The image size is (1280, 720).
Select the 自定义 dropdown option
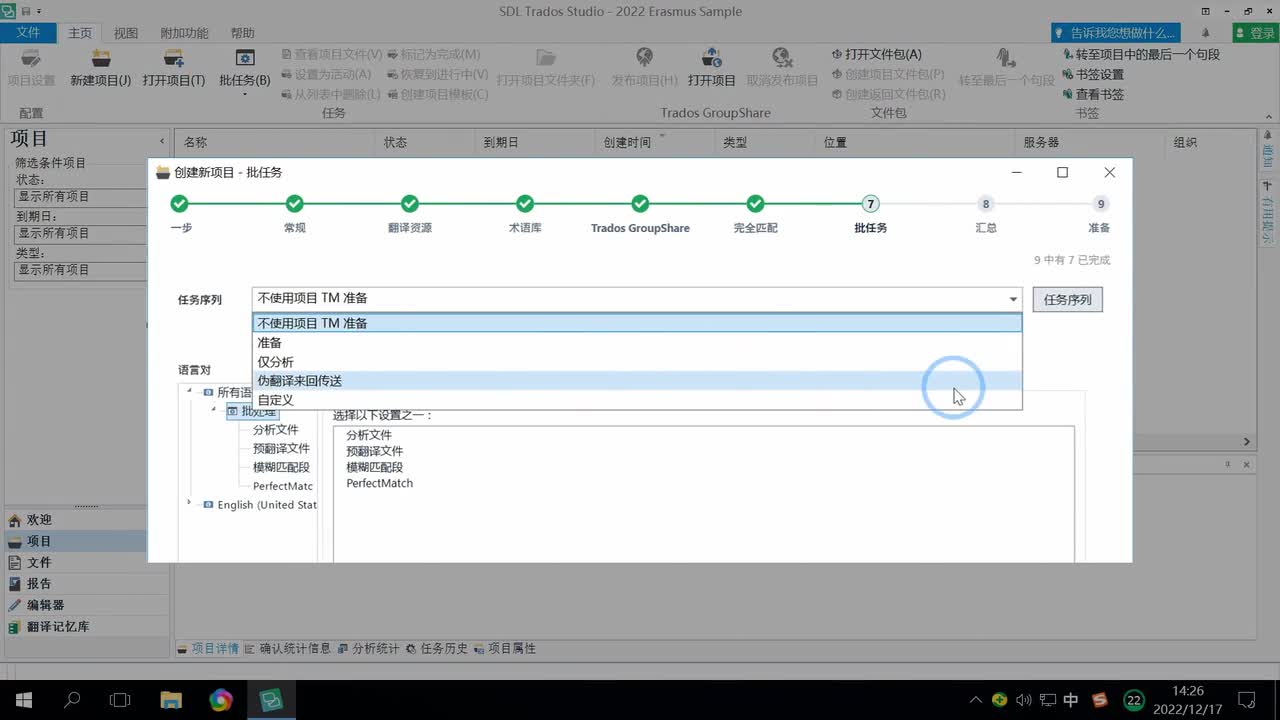[637, 400]
